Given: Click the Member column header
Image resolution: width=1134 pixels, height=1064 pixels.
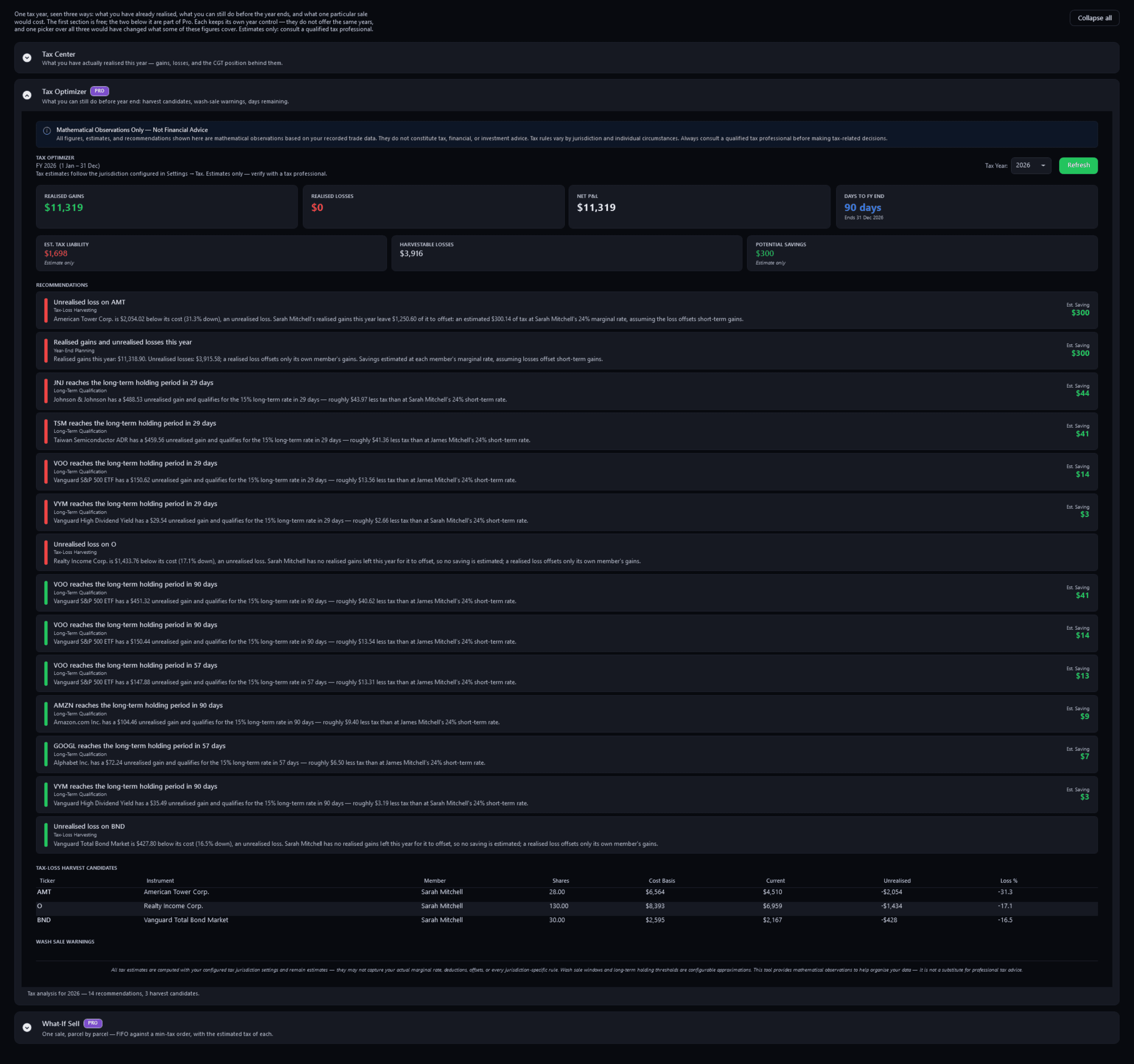Looking at the screenshot, I should 434,880.
